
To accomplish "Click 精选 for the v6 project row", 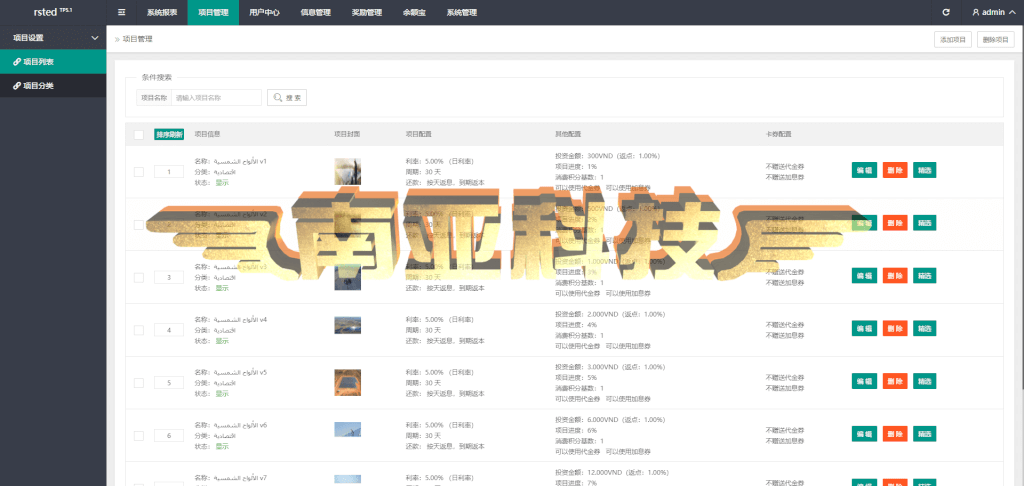I will point(925,434).
